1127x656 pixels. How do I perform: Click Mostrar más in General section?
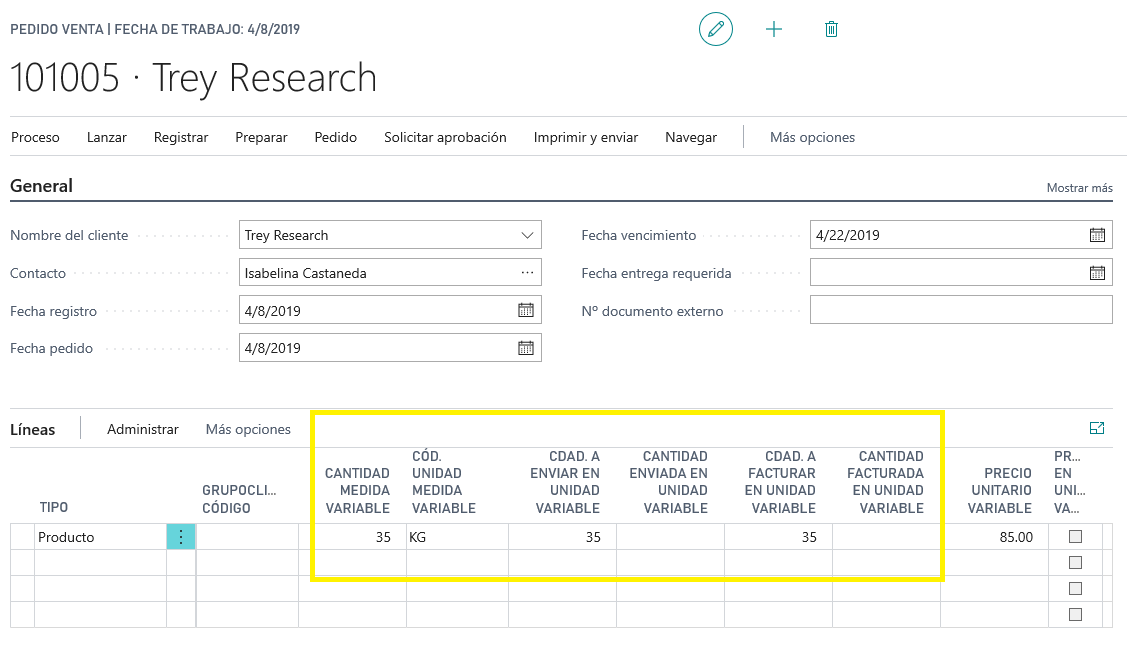pyautogui.click(x=1080, y=188)
